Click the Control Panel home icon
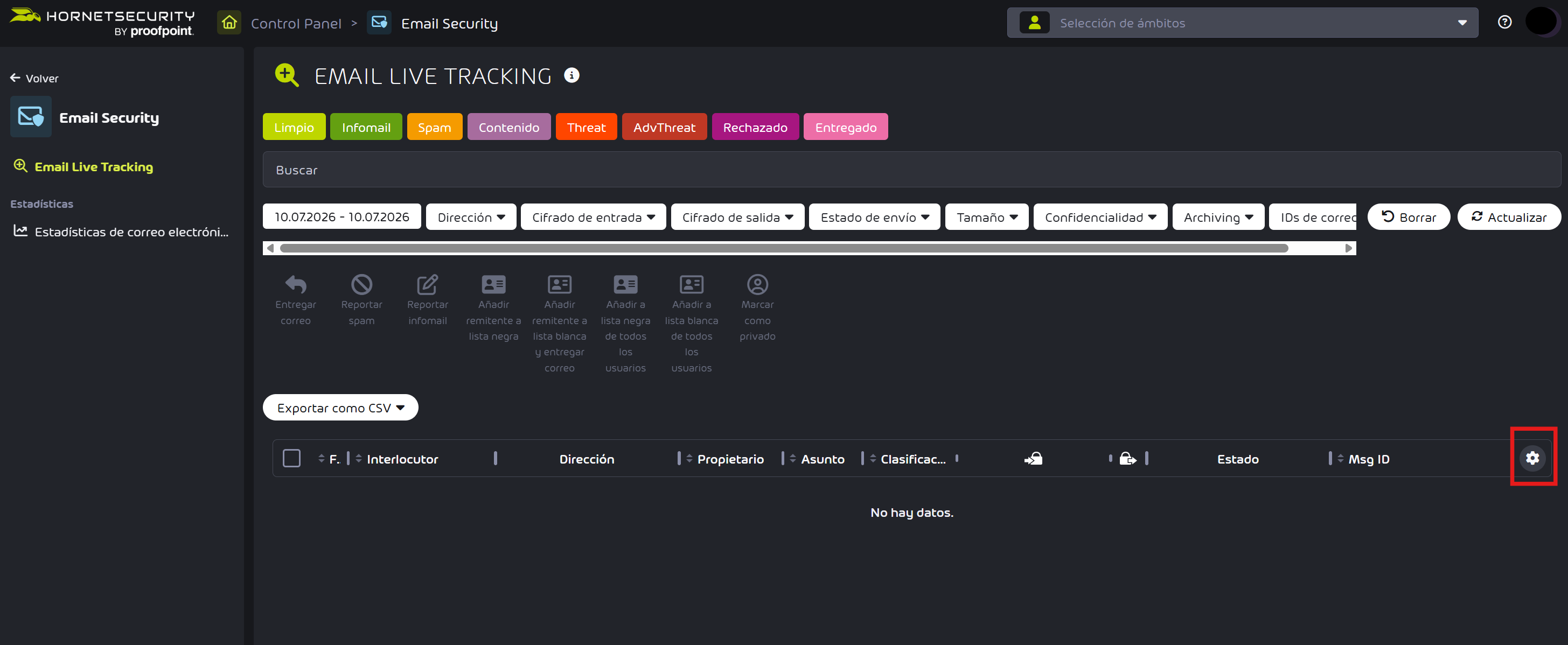 229,23
